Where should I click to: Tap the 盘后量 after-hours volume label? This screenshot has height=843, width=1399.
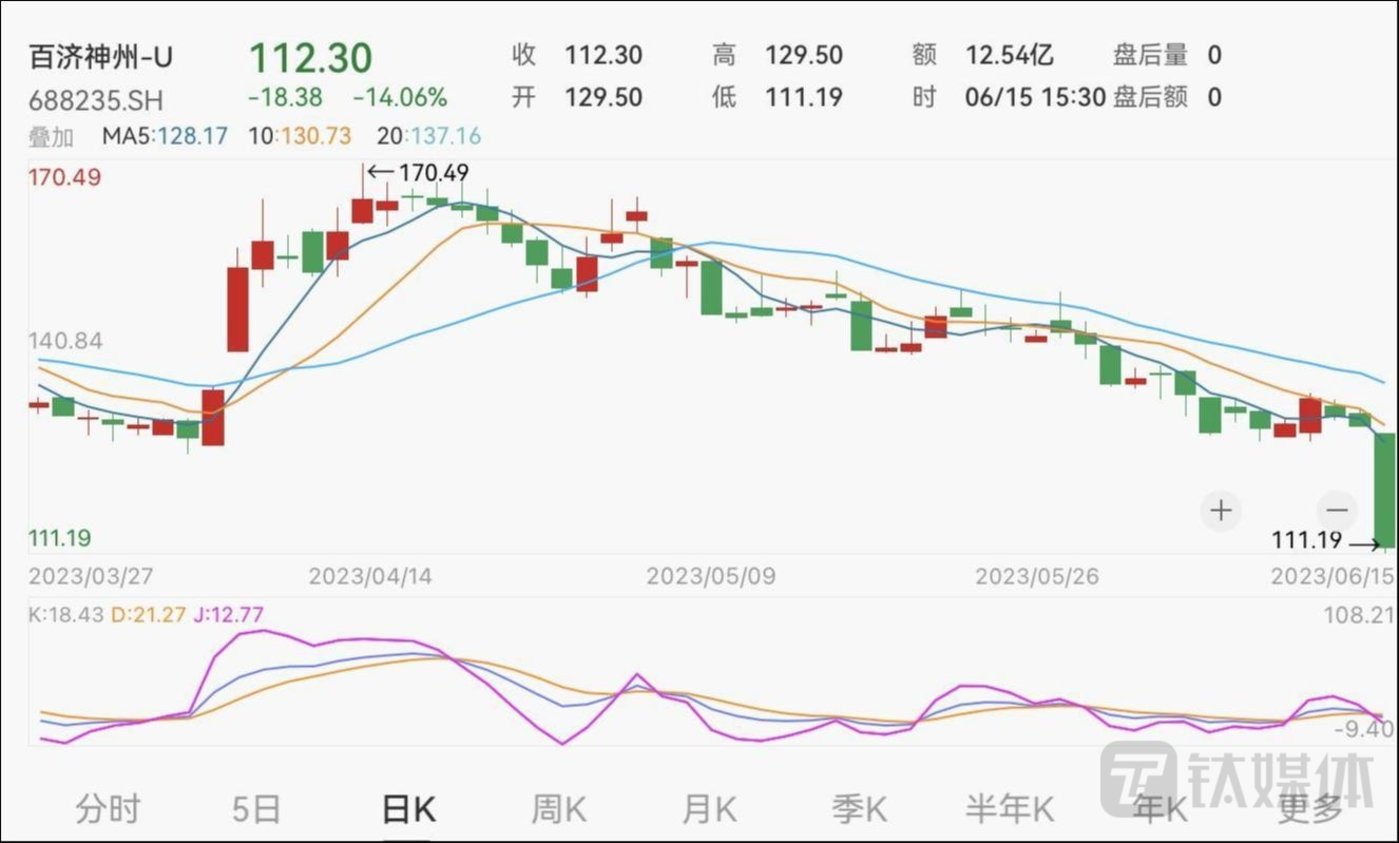pos(1150,55)
